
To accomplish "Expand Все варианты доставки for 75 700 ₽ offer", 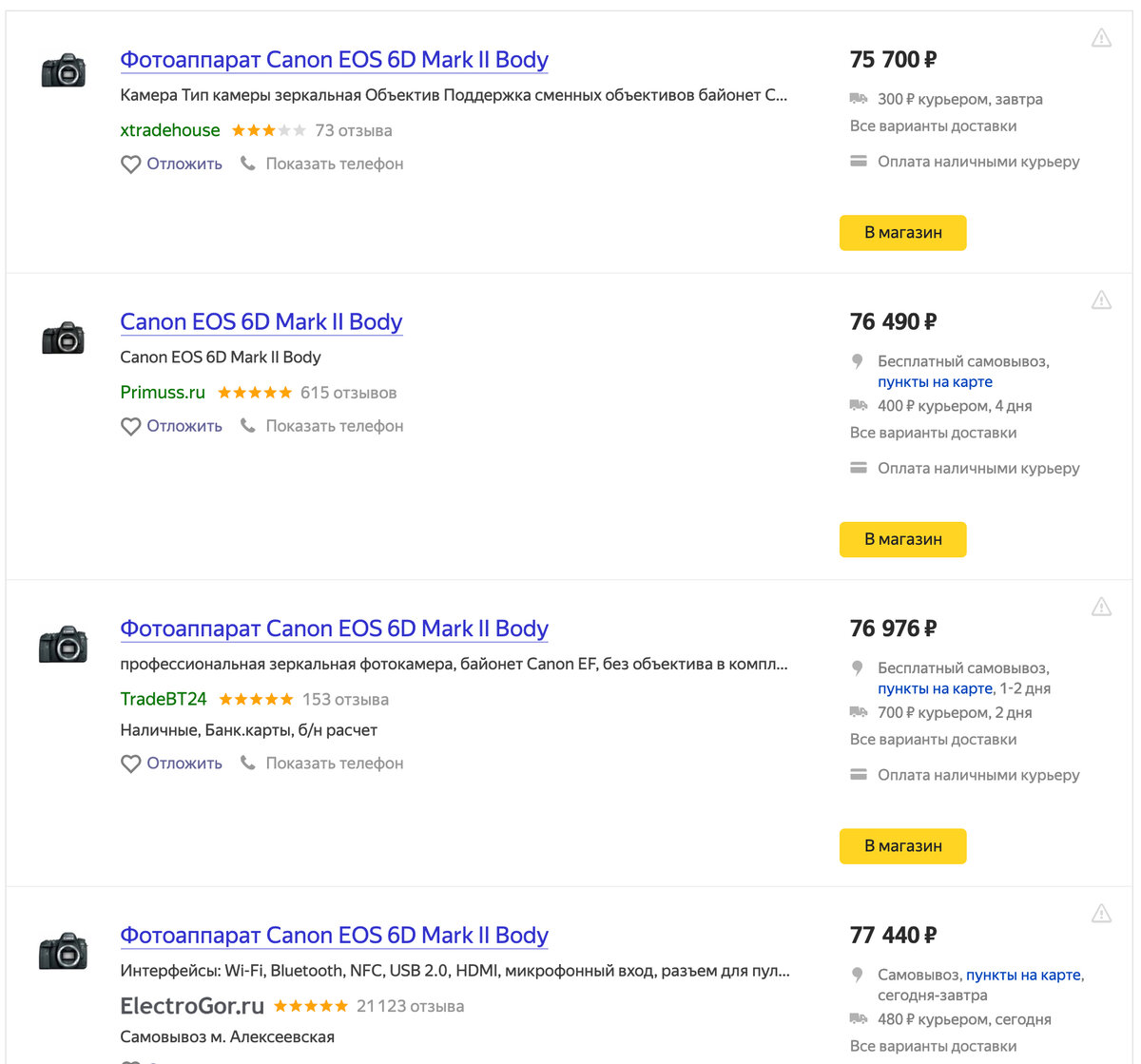I will click(933, 126).
